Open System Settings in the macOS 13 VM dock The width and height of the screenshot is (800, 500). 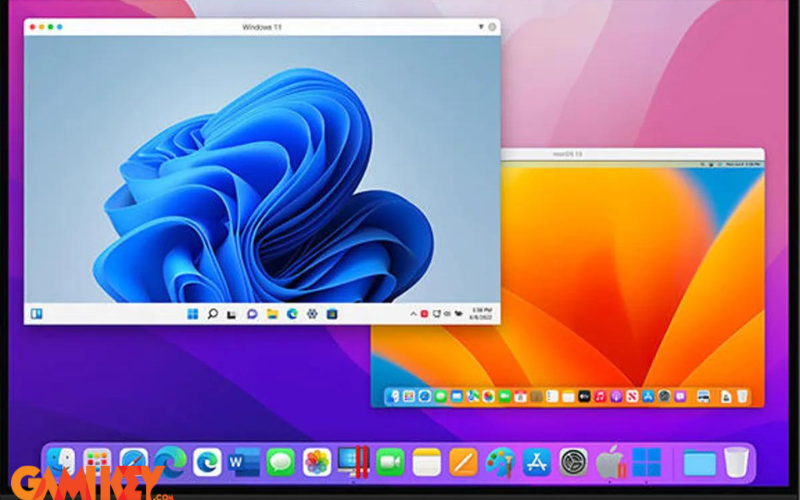click(x=664, y=396)
